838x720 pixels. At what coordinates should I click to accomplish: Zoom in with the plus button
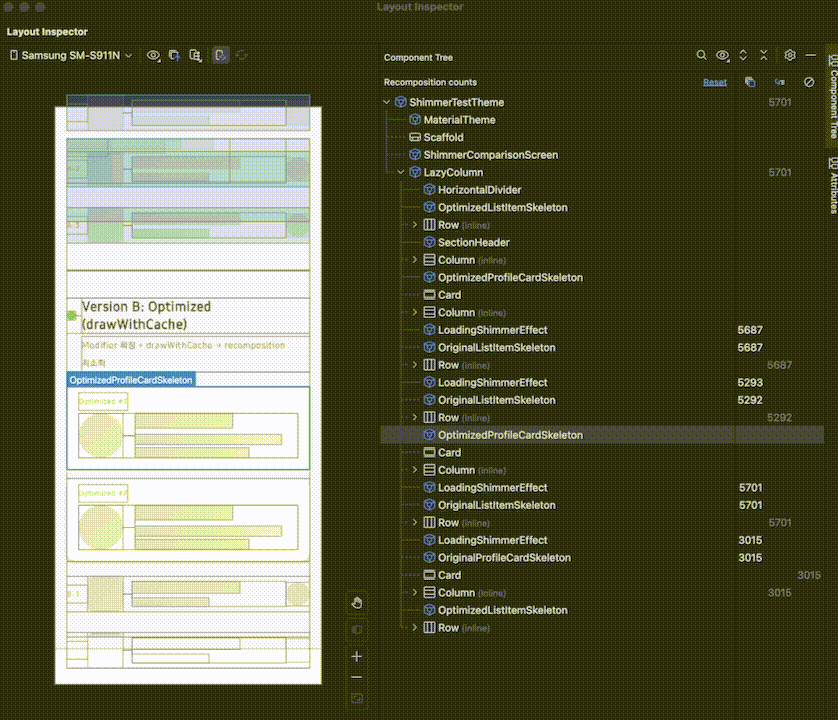(356, 656)
